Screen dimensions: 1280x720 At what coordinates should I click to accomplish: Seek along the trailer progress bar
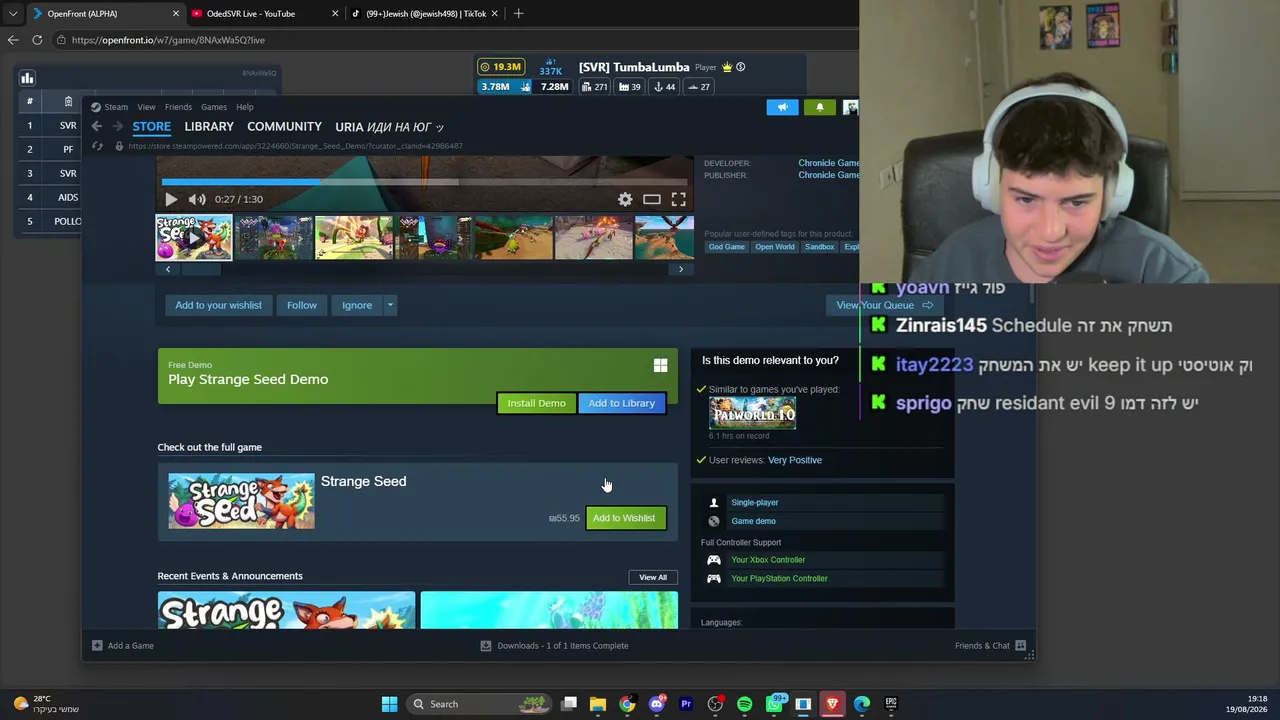click(x=425, y=182)
